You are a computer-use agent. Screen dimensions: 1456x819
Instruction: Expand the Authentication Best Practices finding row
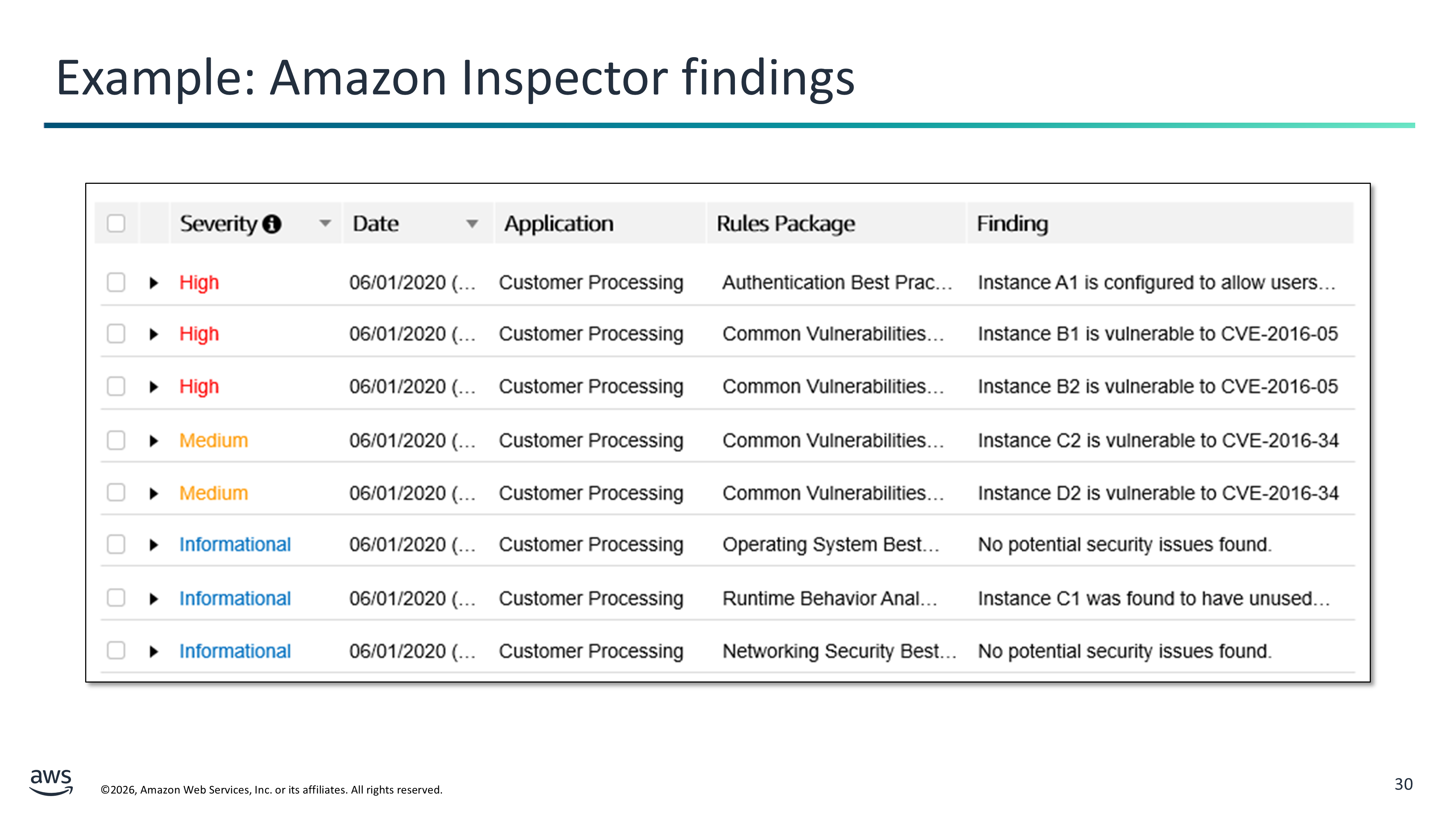[153, 282]
